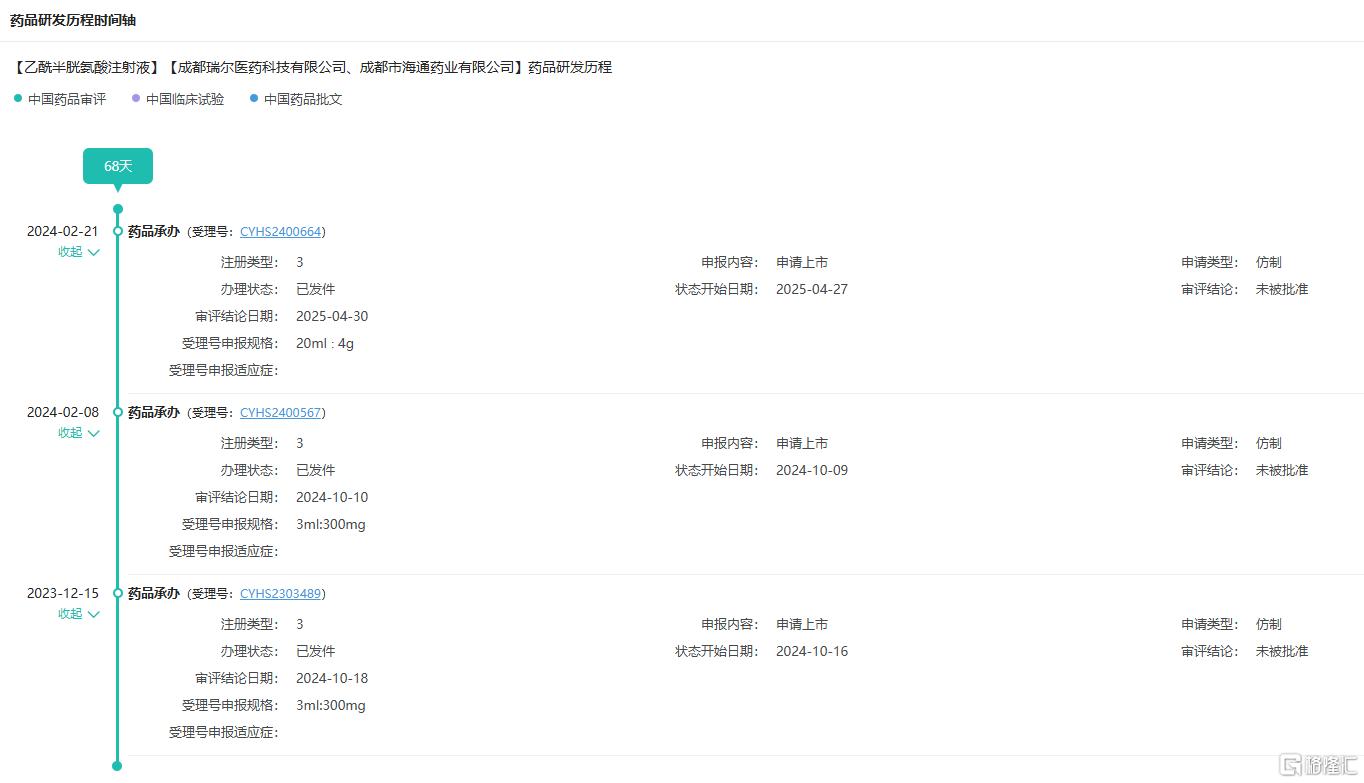This screenshot has width=1364, height=783.
Task: Click review conclusion date 2024-10-18
Action: 332,678
